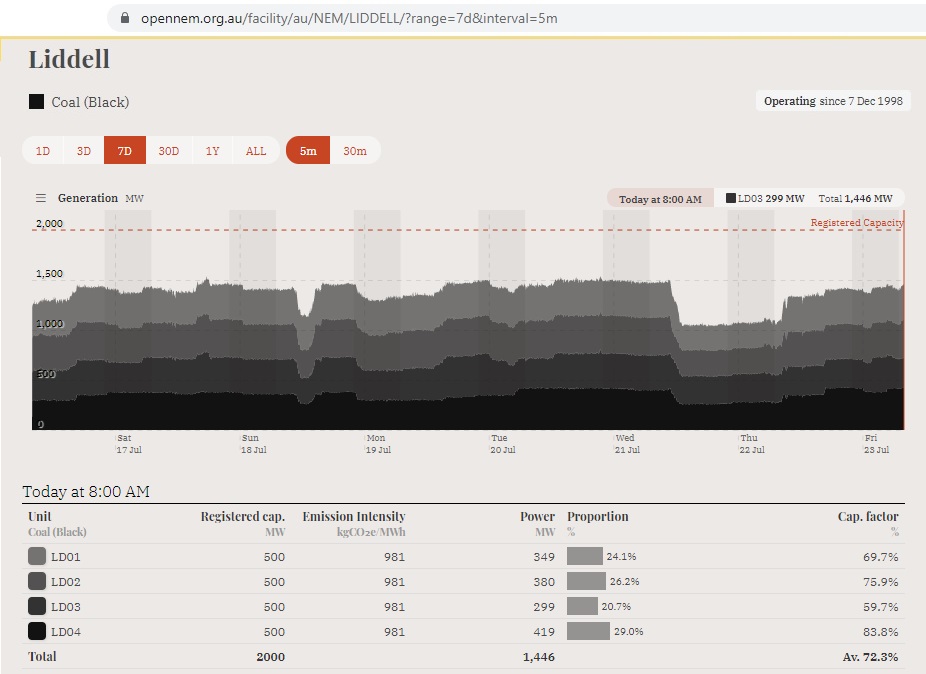Click LD03 299 MW tooltip value
The width and height of the screenshot is (926, 674).
[765, 198]
